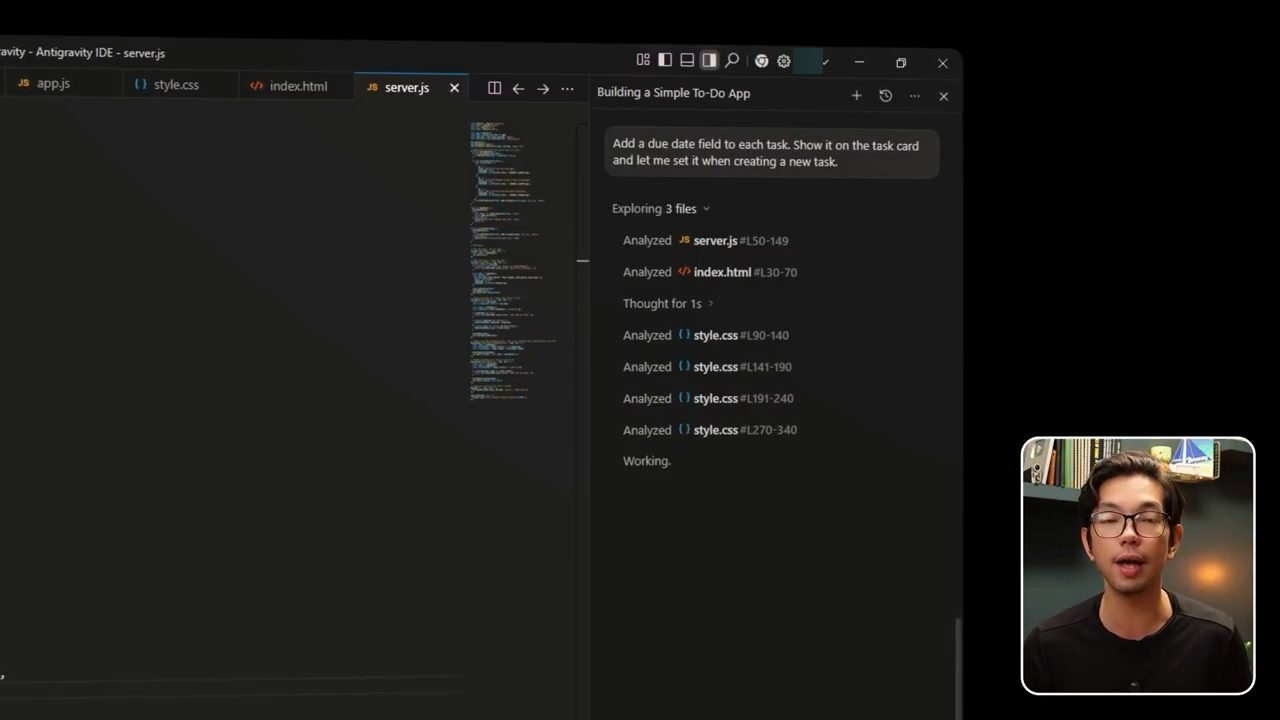The width and height of the screenshot is (1280, 720).
Task: Open style.css #L270-340 reference
Action: coord(737,430)
